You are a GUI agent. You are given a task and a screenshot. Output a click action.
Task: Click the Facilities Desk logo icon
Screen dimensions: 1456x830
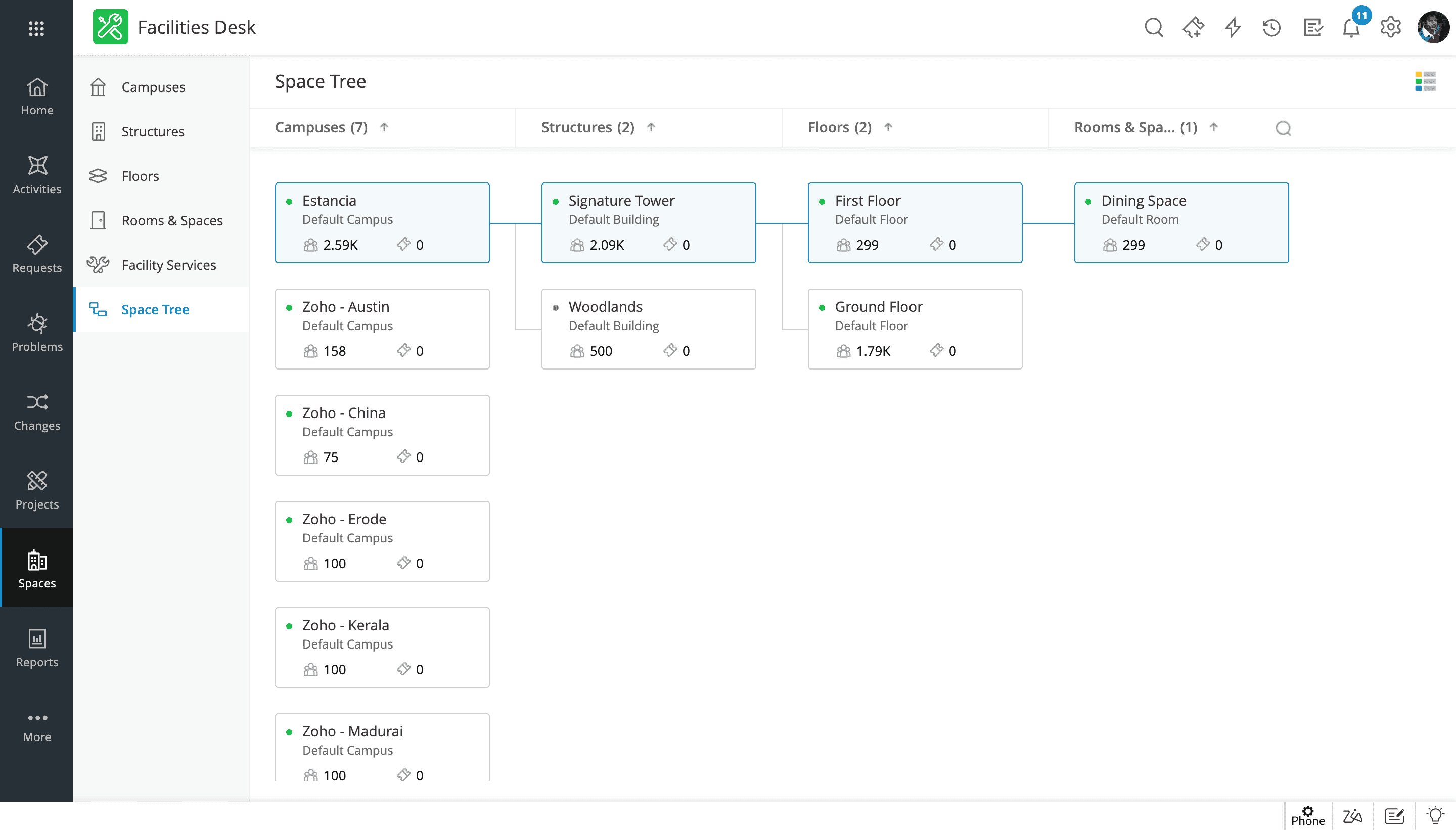click(x=111, y=27)
